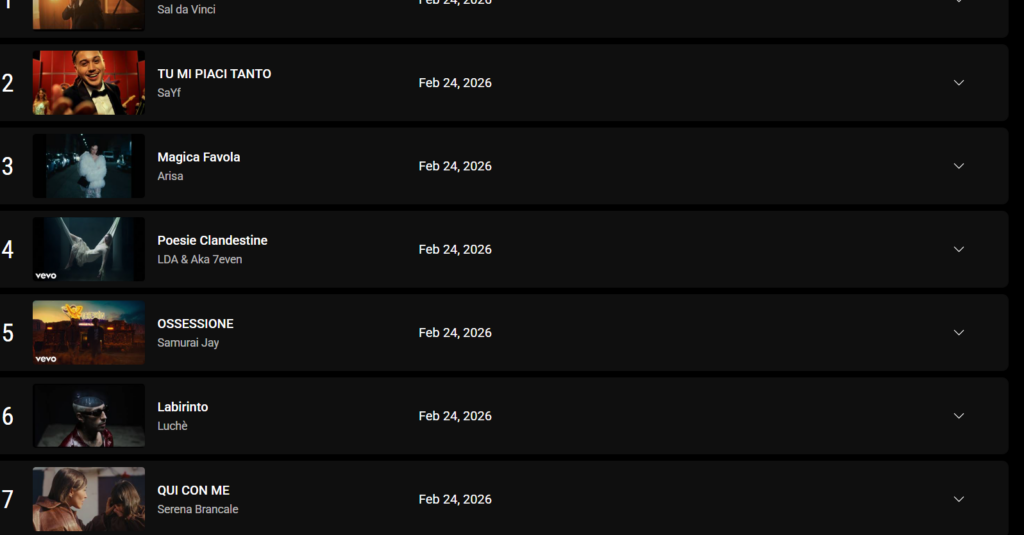1024x535 pixels.
Task: Go to artist Sal da Vinci
Action: click(x=186, y=10)
